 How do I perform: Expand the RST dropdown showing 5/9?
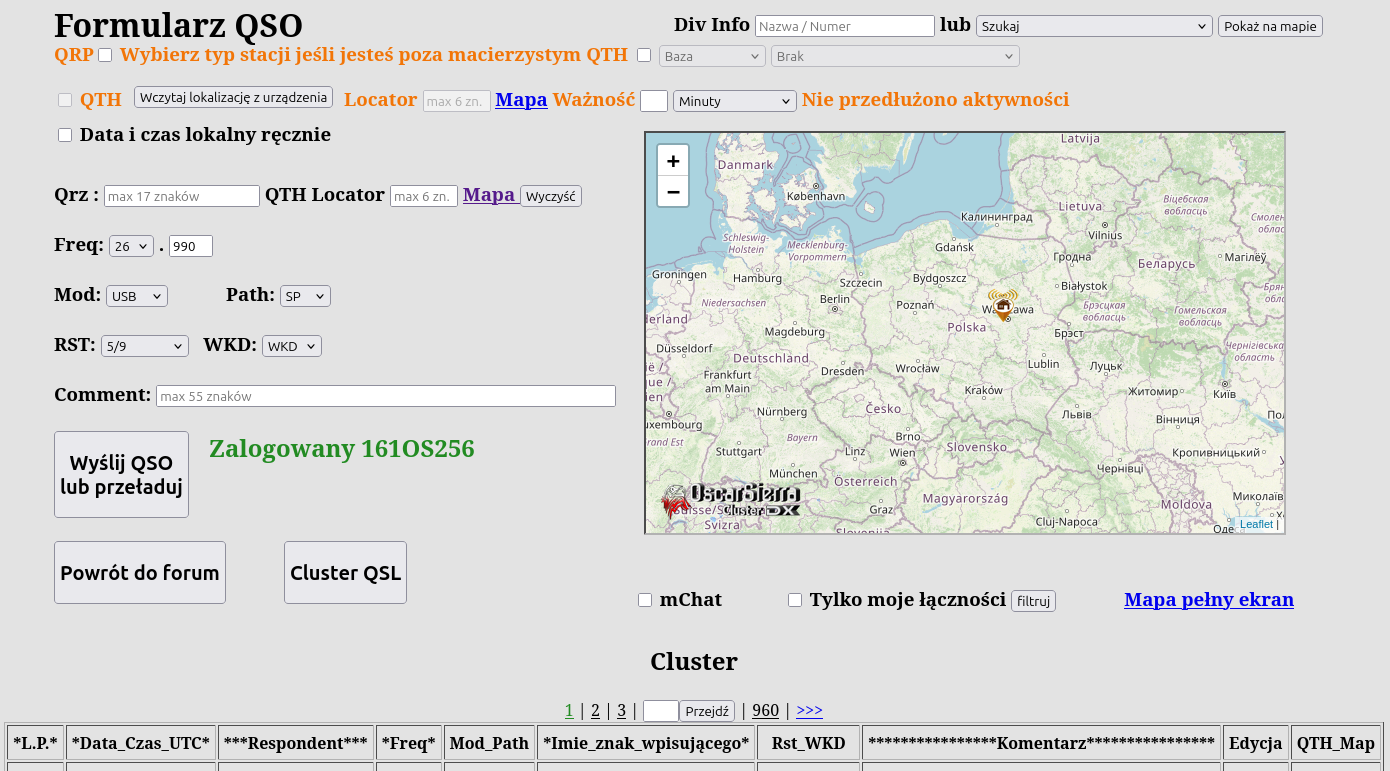pyautogui.click(x=144, y=346)
